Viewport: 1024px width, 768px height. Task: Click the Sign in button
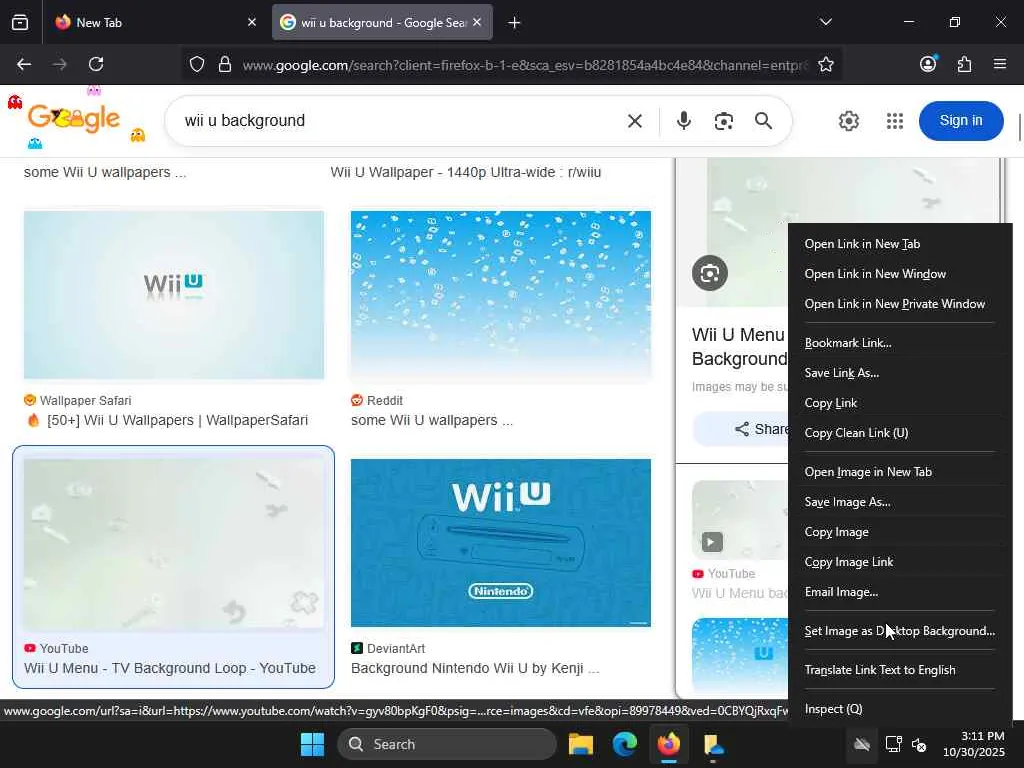tap(961, 121)
